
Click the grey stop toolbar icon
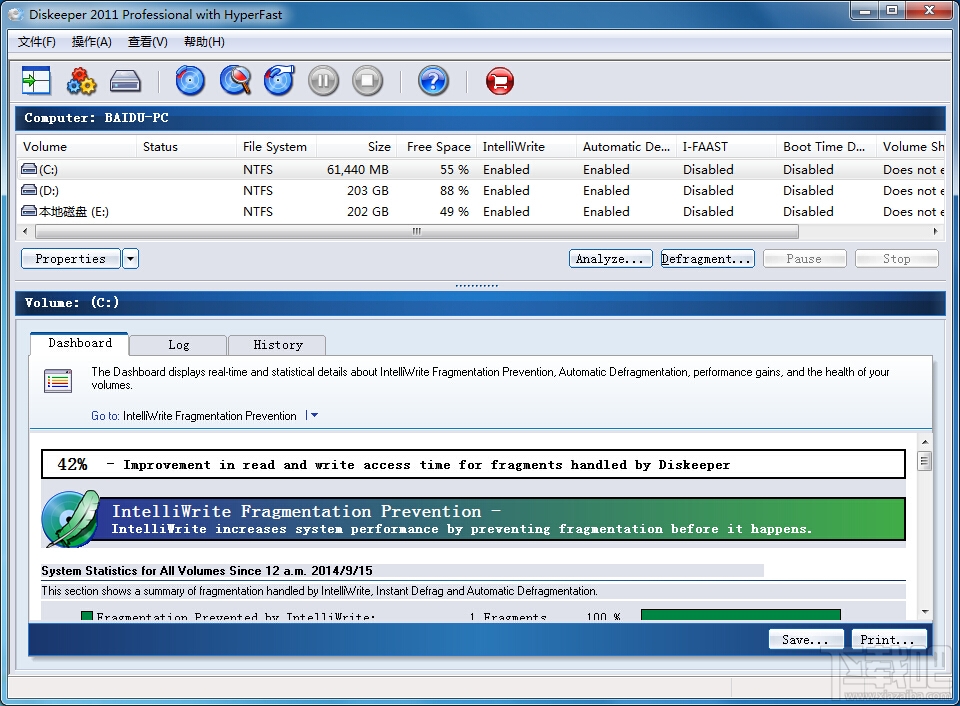pyautogui.click(x=367, y=81)
